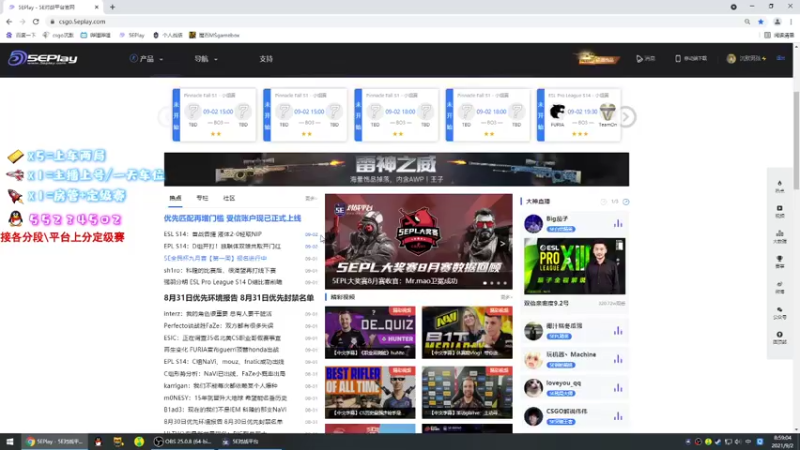Play the B1T Media Day video thumbnail
Screen dimensions: 800x450
point(467,332)
